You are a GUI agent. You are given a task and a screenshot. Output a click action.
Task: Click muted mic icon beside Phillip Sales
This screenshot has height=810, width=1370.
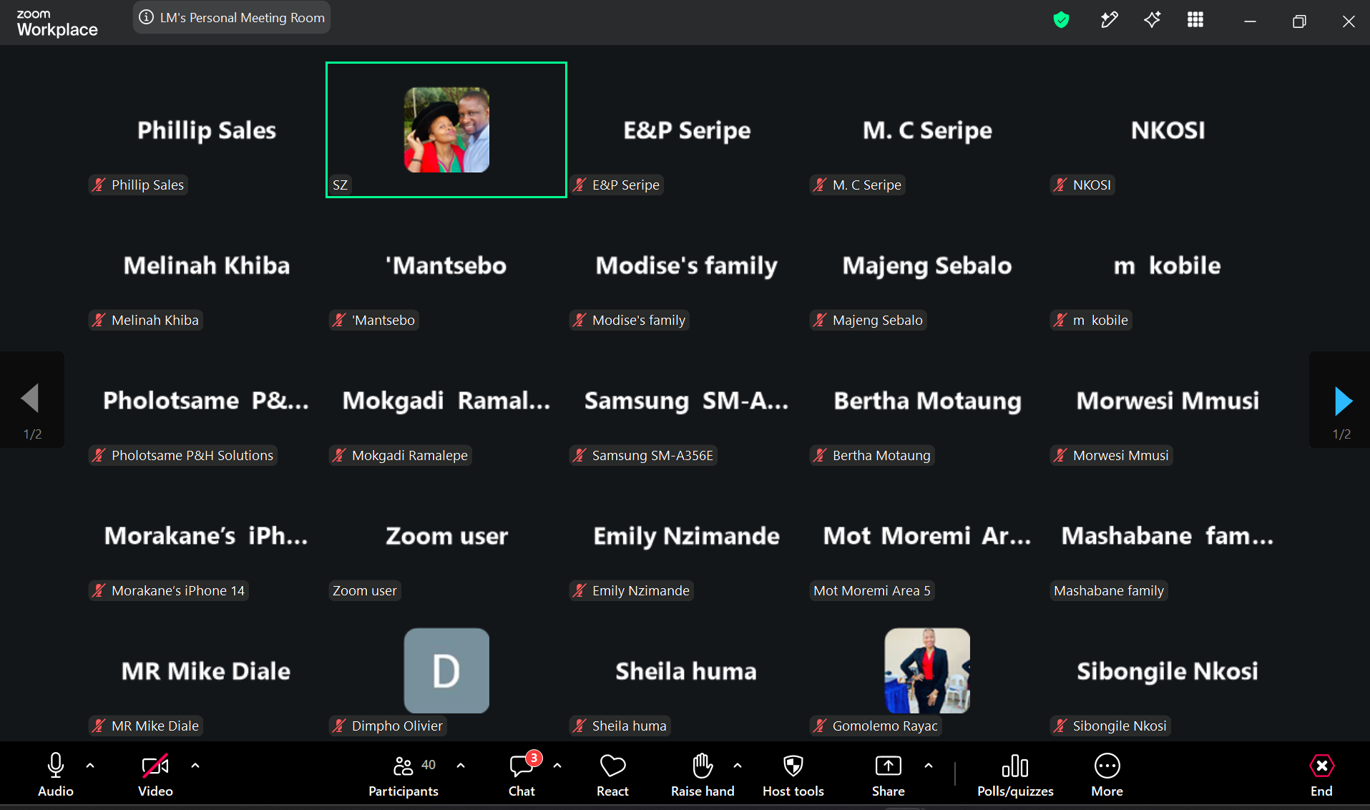click(99, 185)
